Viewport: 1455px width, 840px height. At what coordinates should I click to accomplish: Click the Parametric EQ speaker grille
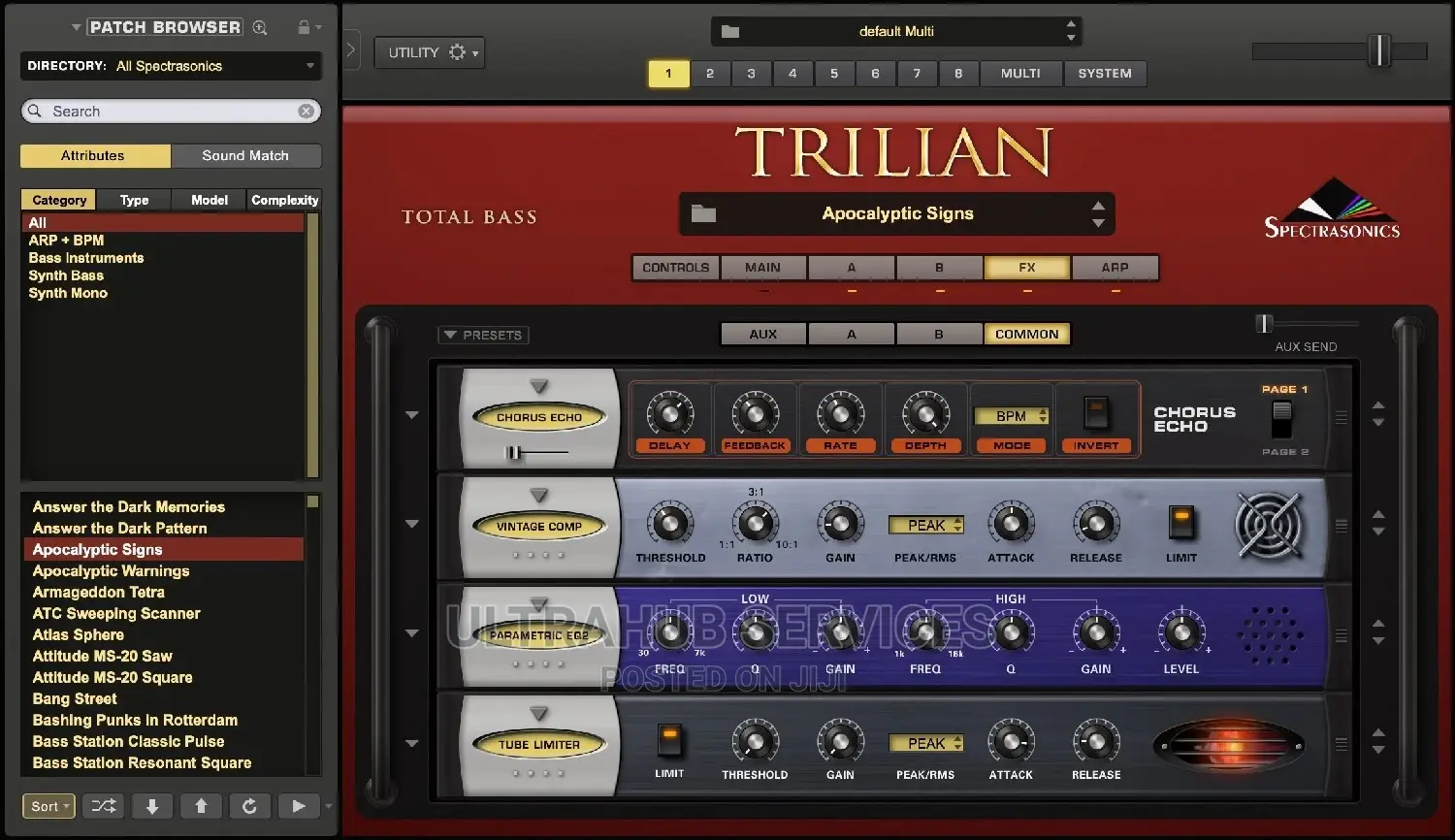click(1270, 635)
